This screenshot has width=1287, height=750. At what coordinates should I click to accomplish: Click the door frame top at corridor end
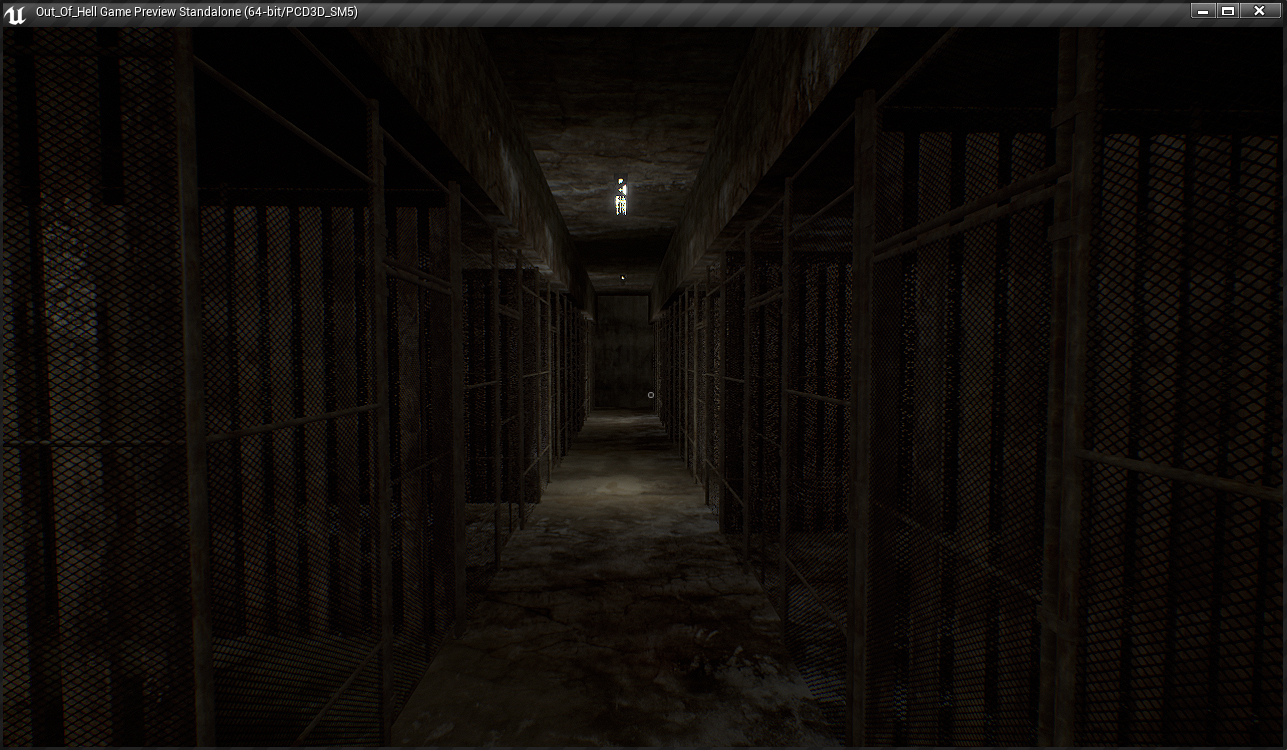pyautogui.click(x=621, y=294)
